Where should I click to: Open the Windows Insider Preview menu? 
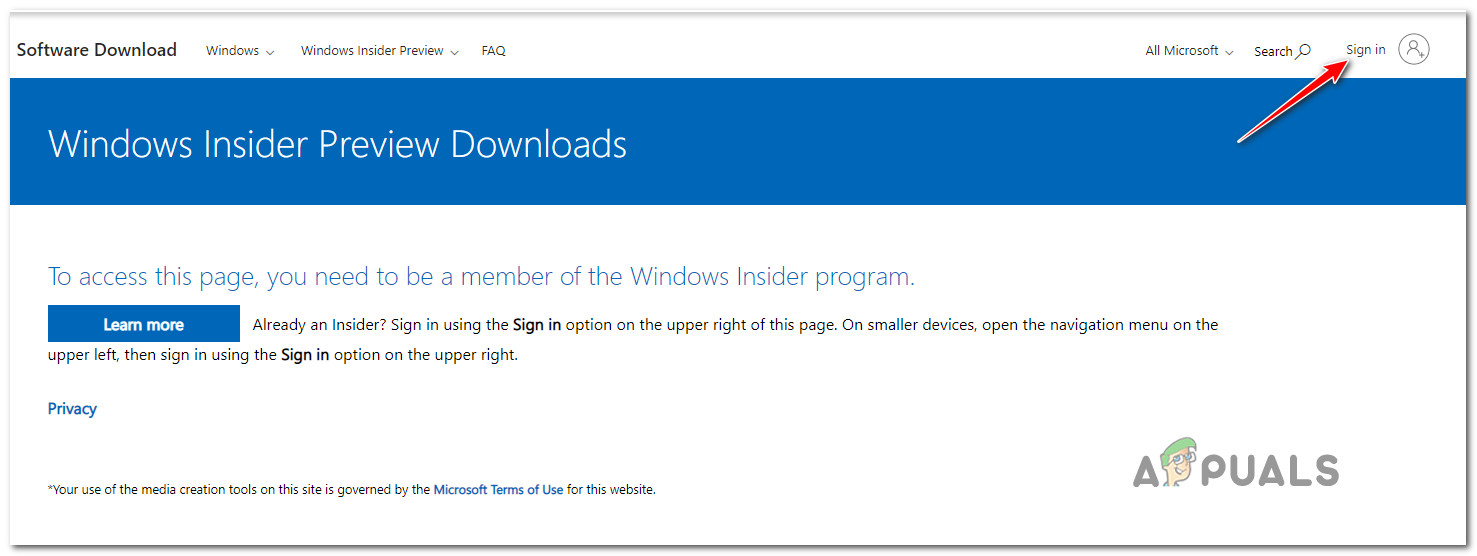click(x=372, y=51)
